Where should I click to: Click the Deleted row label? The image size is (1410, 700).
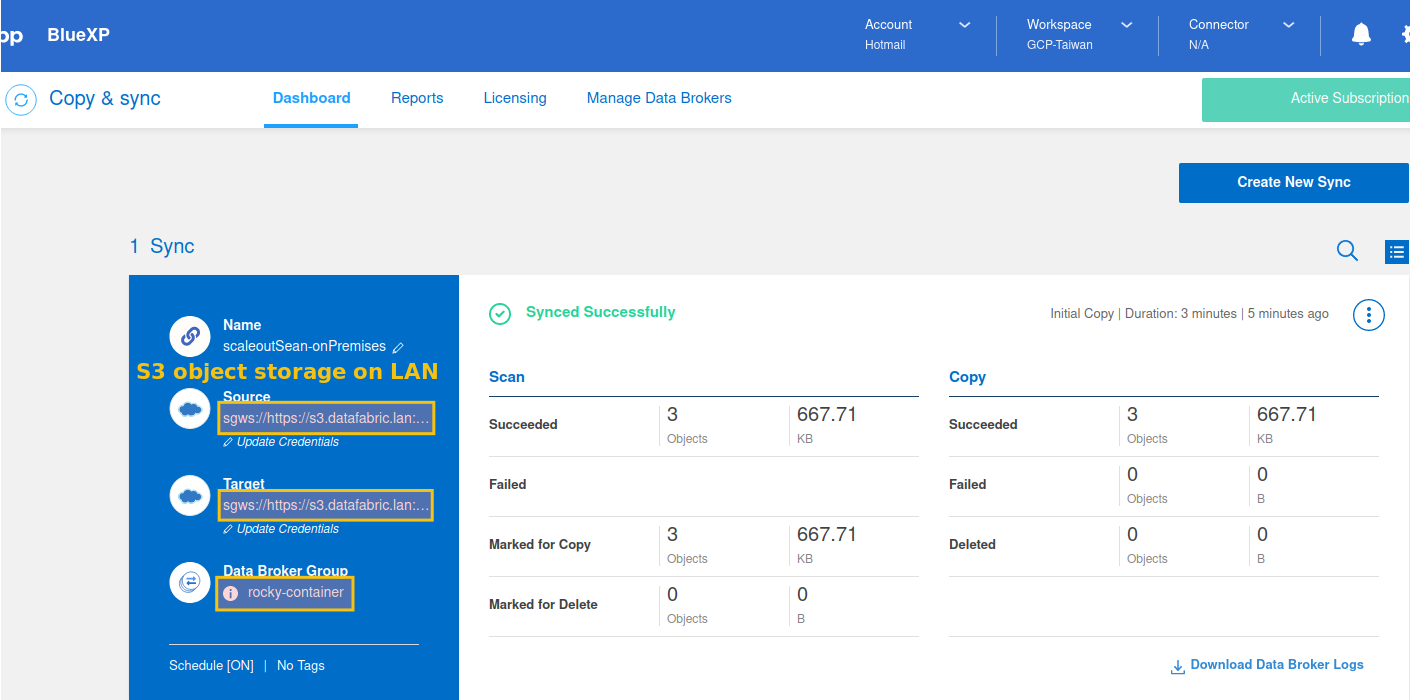tap(972, 544)
